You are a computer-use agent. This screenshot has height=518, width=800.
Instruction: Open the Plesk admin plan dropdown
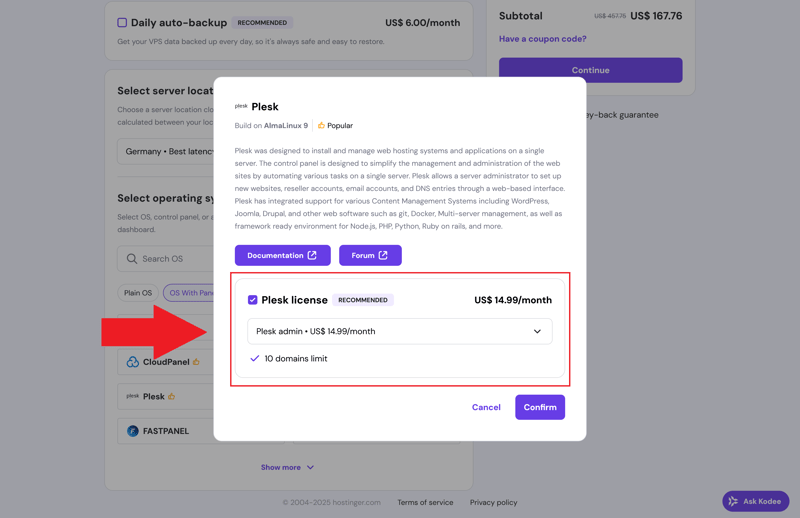(399, 331)
